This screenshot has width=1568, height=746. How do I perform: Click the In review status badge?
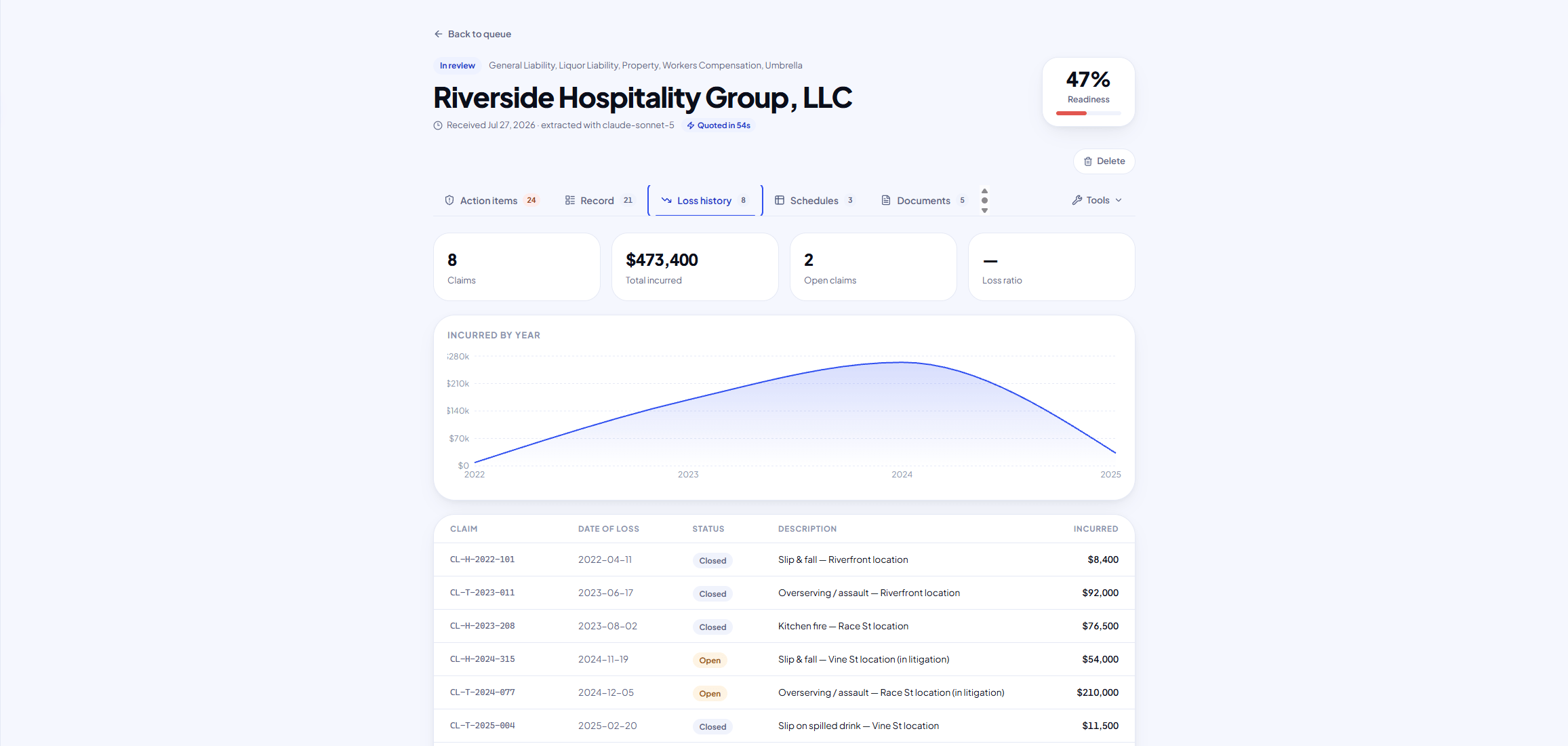tap(458, 66)
